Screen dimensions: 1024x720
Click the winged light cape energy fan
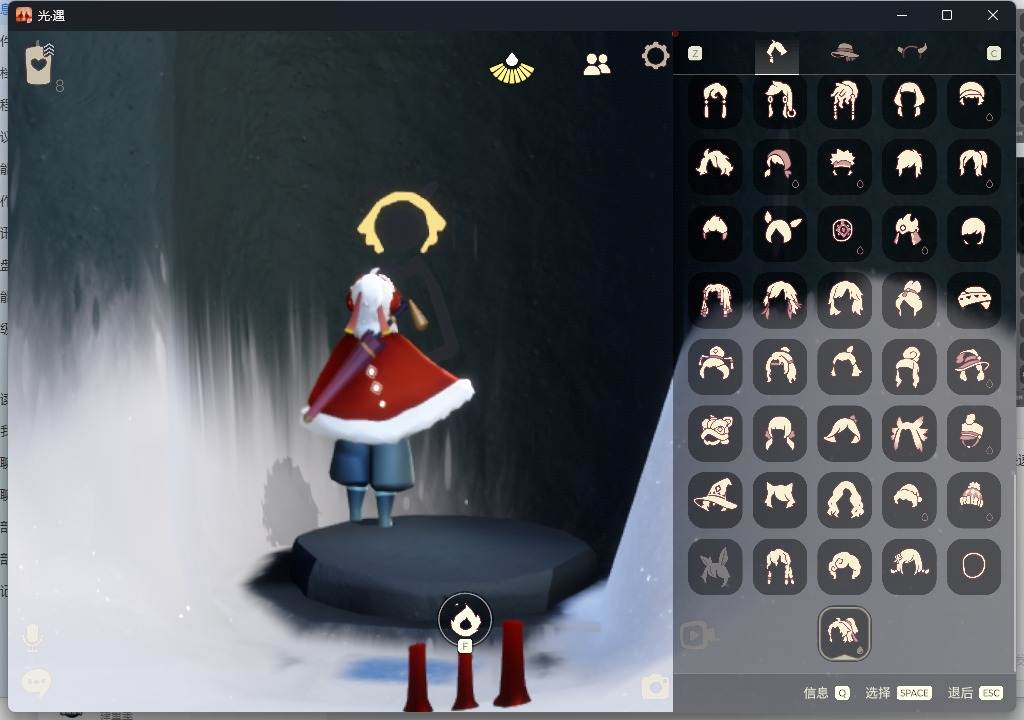click(512, 69)
